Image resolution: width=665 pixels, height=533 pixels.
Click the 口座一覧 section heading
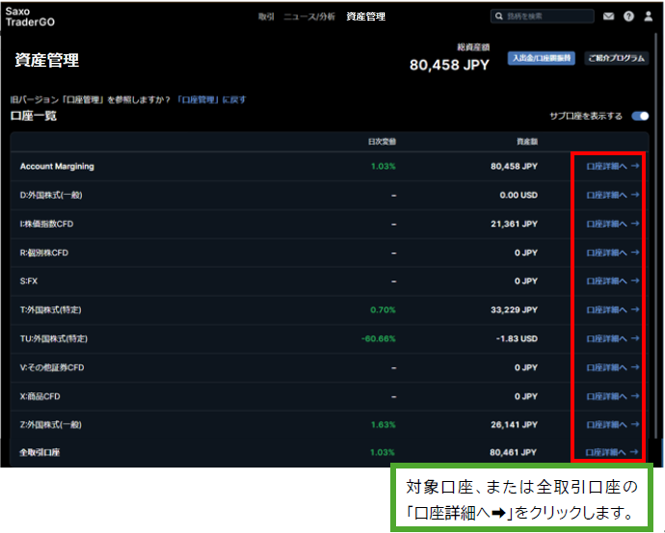34,116
